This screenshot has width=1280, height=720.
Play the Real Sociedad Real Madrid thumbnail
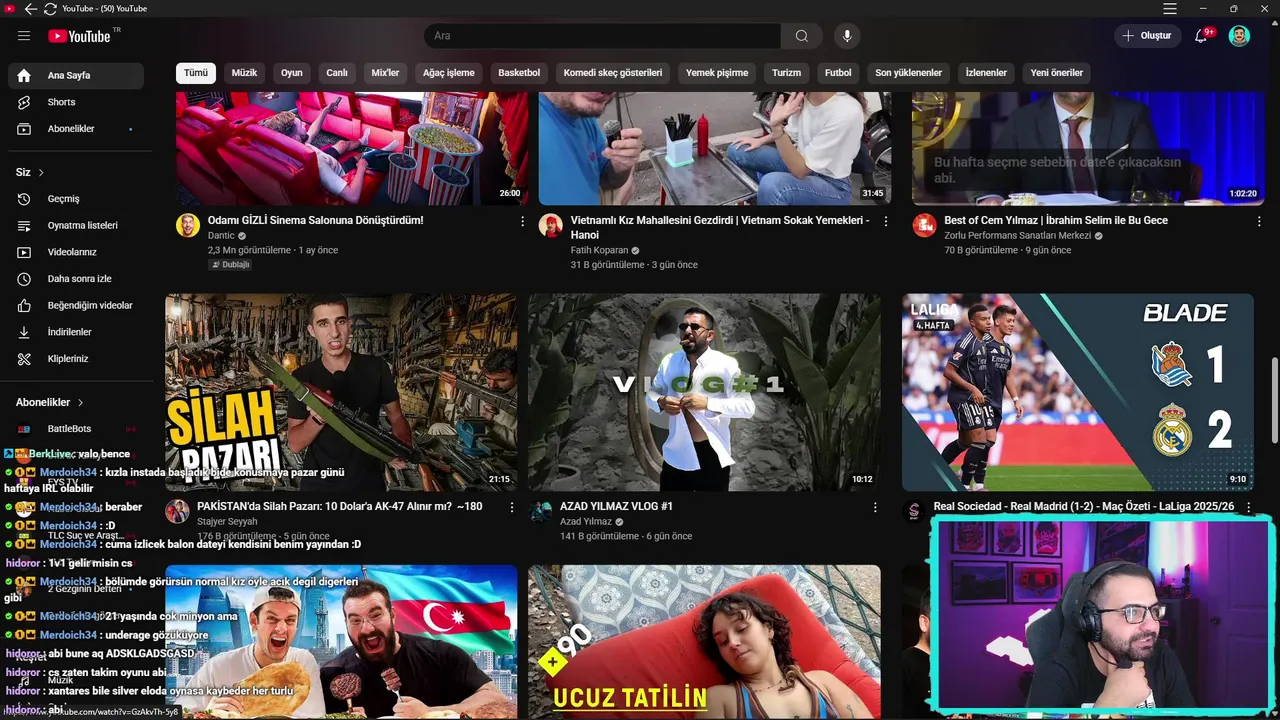[x=1078, y=392]
